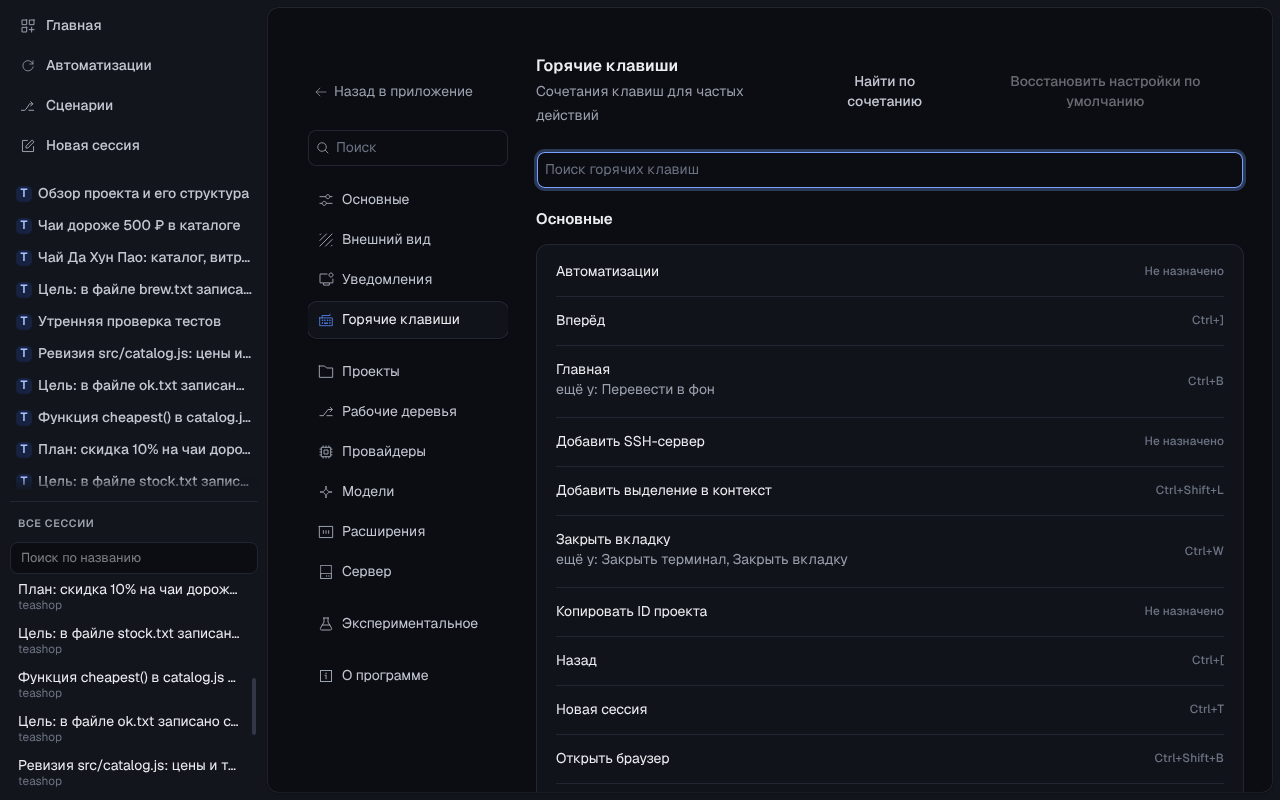
Task: Click the sessions list scrollbar thumb
Action: pyautogui.click(x=254, y=706)
